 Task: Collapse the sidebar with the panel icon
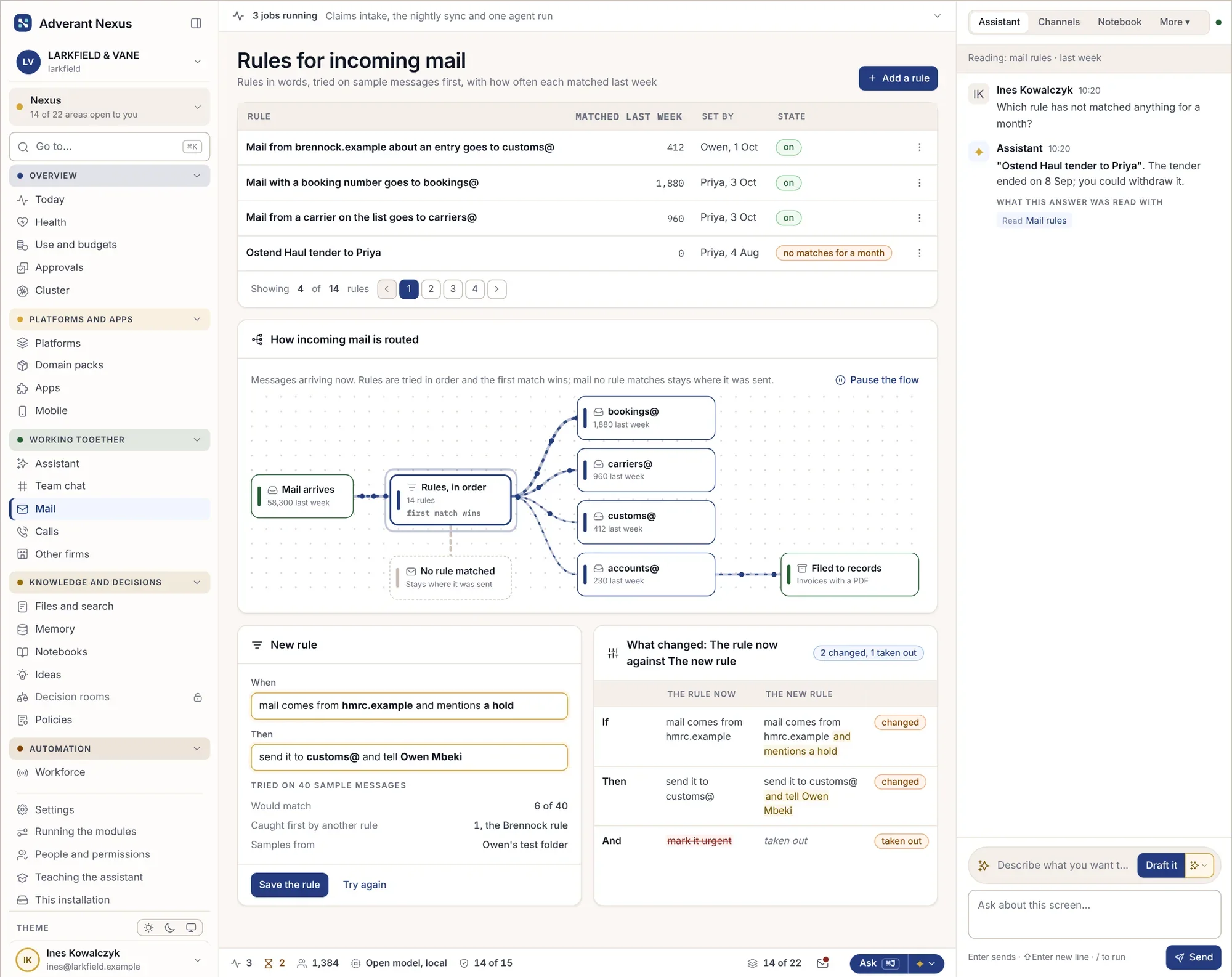[x=196, y=23]
